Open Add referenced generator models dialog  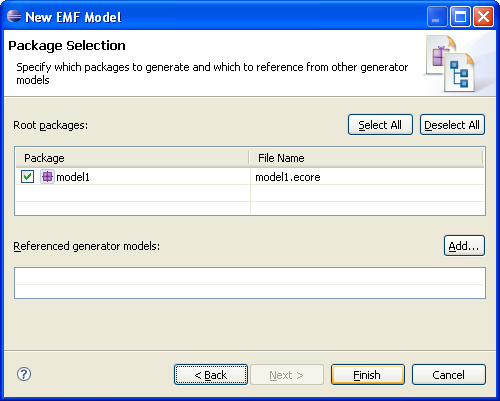pos(464,246)
